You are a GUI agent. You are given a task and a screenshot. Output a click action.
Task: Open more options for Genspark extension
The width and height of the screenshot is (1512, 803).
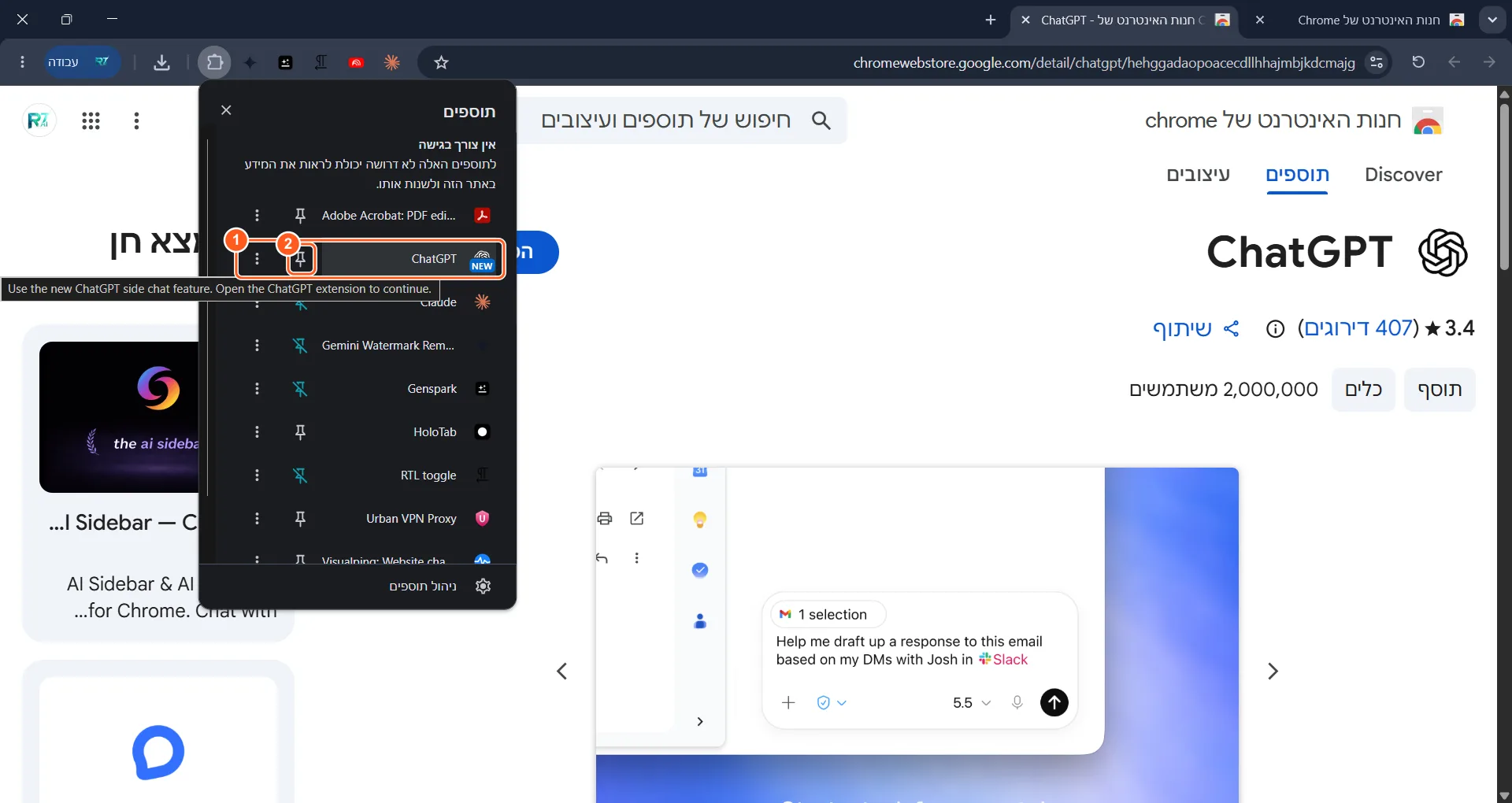(x=257, y=389)
